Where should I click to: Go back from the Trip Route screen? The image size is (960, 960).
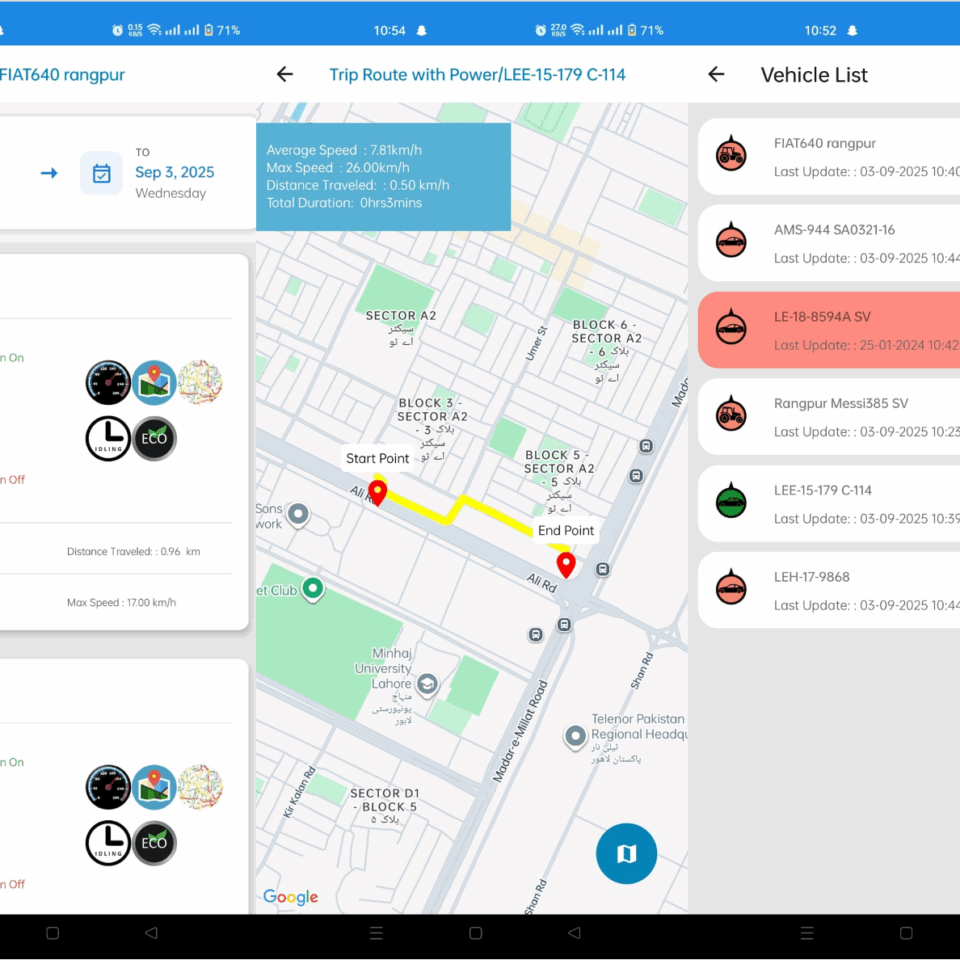point(285,74)
